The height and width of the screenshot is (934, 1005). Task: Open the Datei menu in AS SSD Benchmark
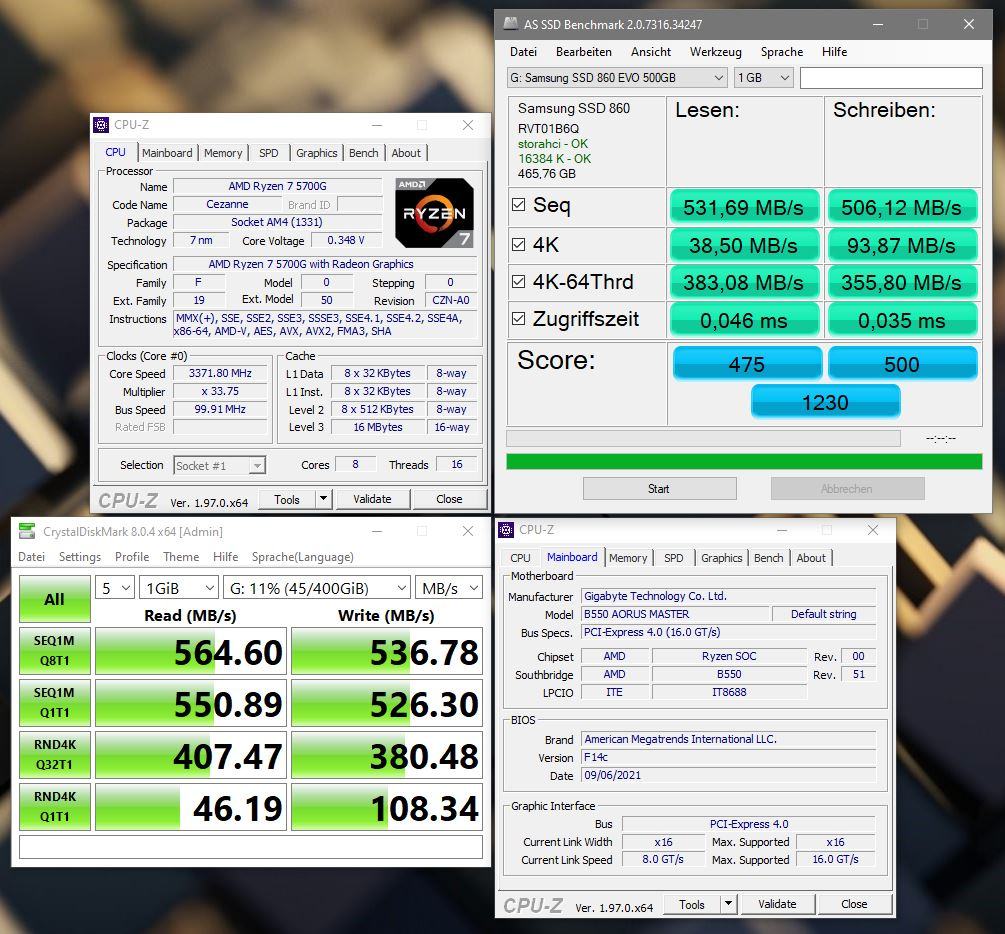tap(523, 52)
